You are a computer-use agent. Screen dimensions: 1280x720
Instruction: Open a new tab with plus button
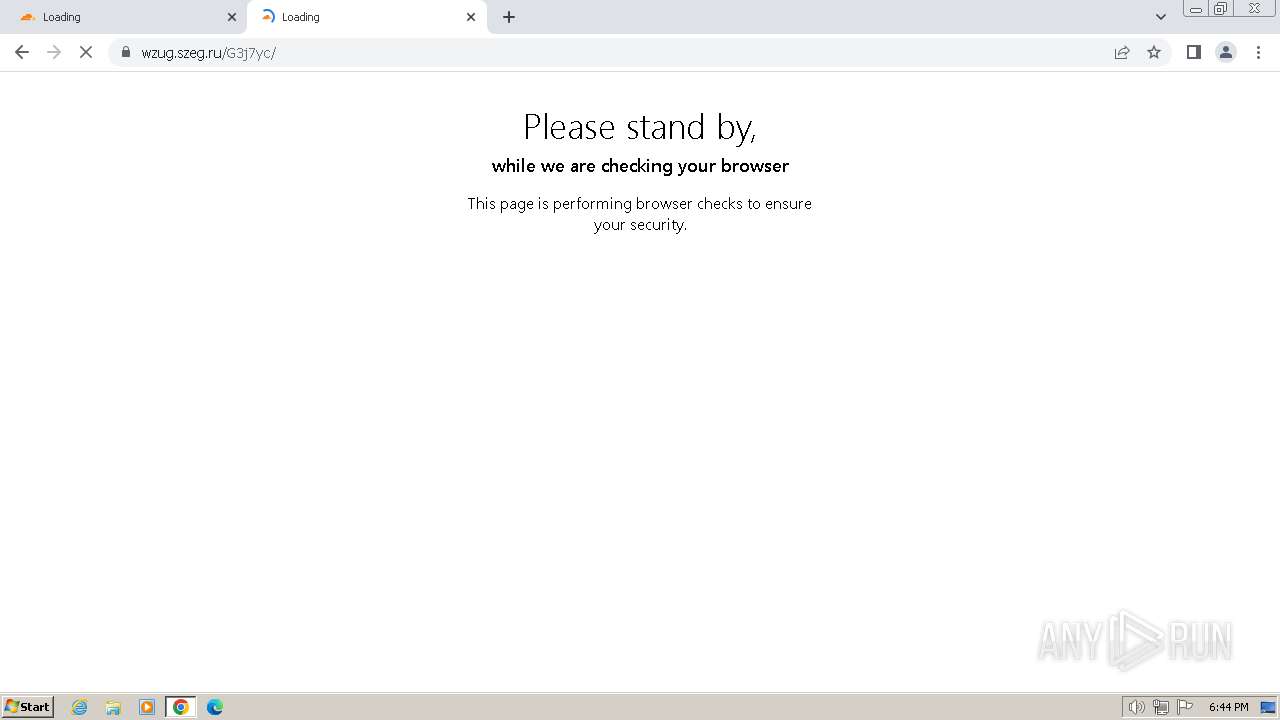pyautogui.click(x=509, y=17)
